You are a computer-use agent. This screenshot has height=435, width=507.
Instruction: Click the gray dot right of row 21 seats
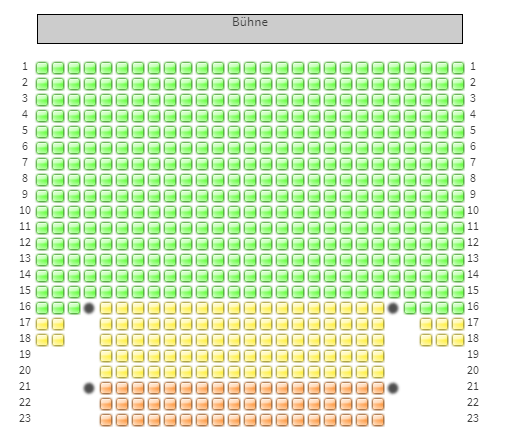393,388
